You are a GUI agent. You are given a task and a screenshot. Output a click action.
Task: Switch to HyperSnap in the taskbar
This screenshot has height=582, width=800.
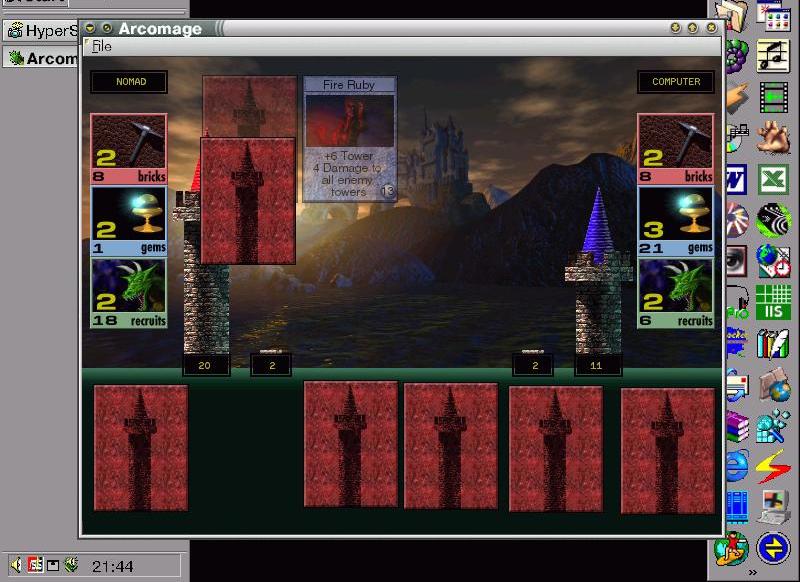pos(40,30)
